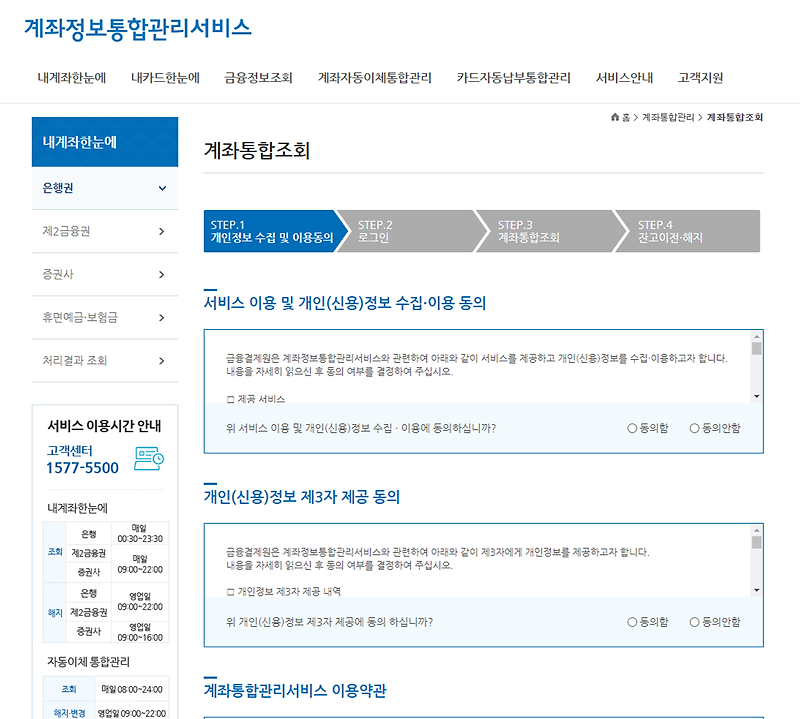Click the 영업일 09:00~16:00 hours cell
Image resolution: width=800 pixels, height=719 pixels.
pyautogui.click(x=140, y=632)
